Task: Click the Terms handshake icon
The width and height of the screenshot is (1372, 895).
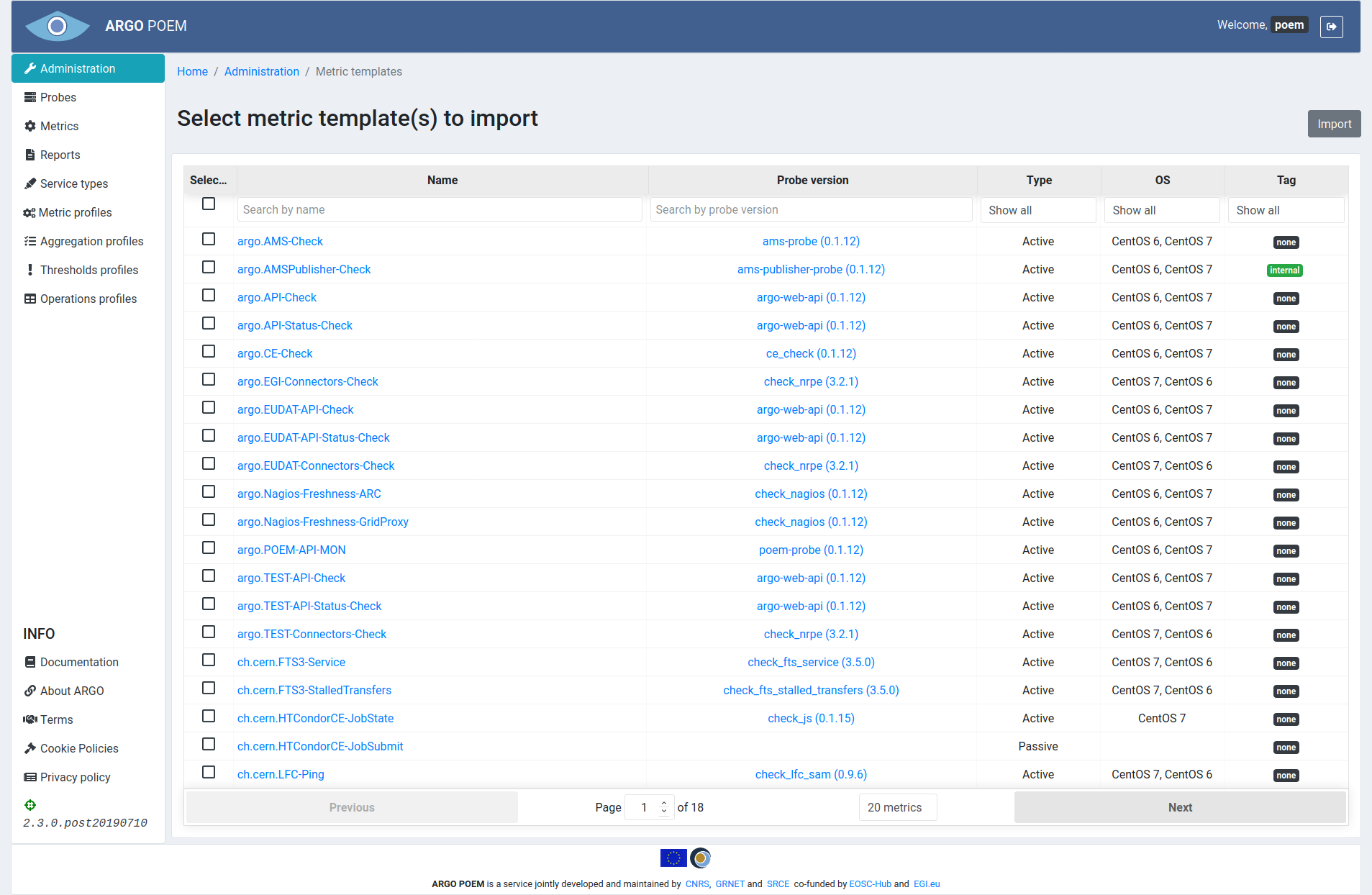Action: (x=30, y=719)
